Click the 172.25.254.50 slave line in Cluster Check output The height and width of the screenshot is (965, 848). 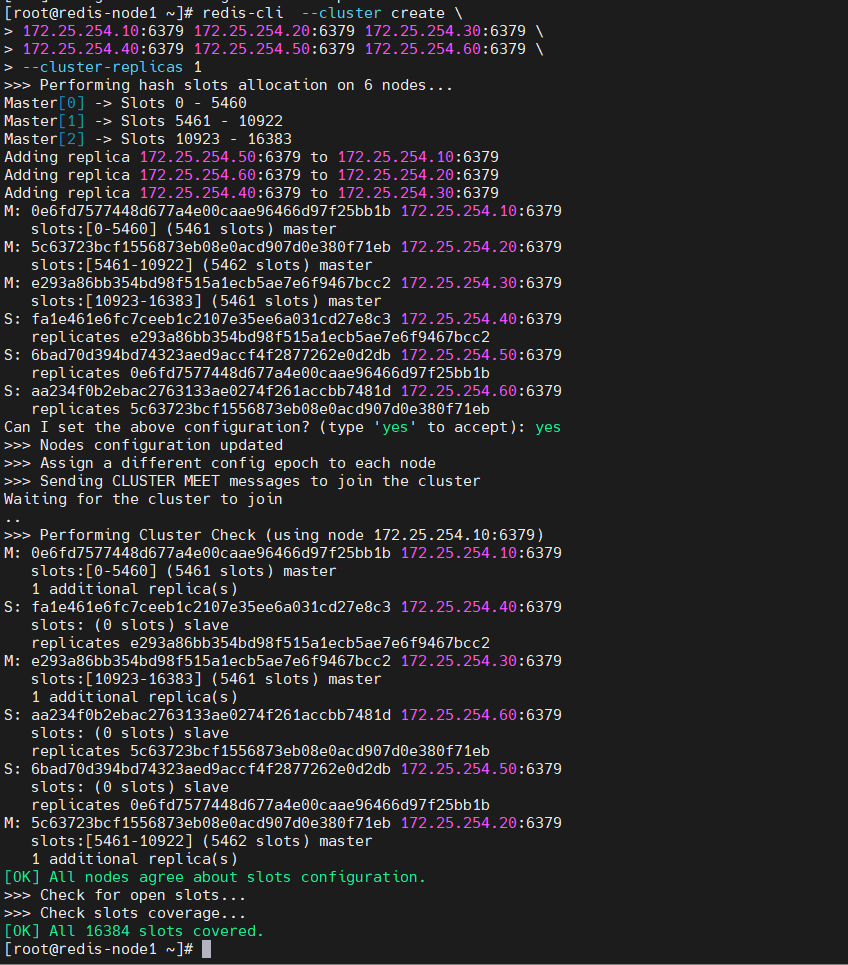pos(282,769)
